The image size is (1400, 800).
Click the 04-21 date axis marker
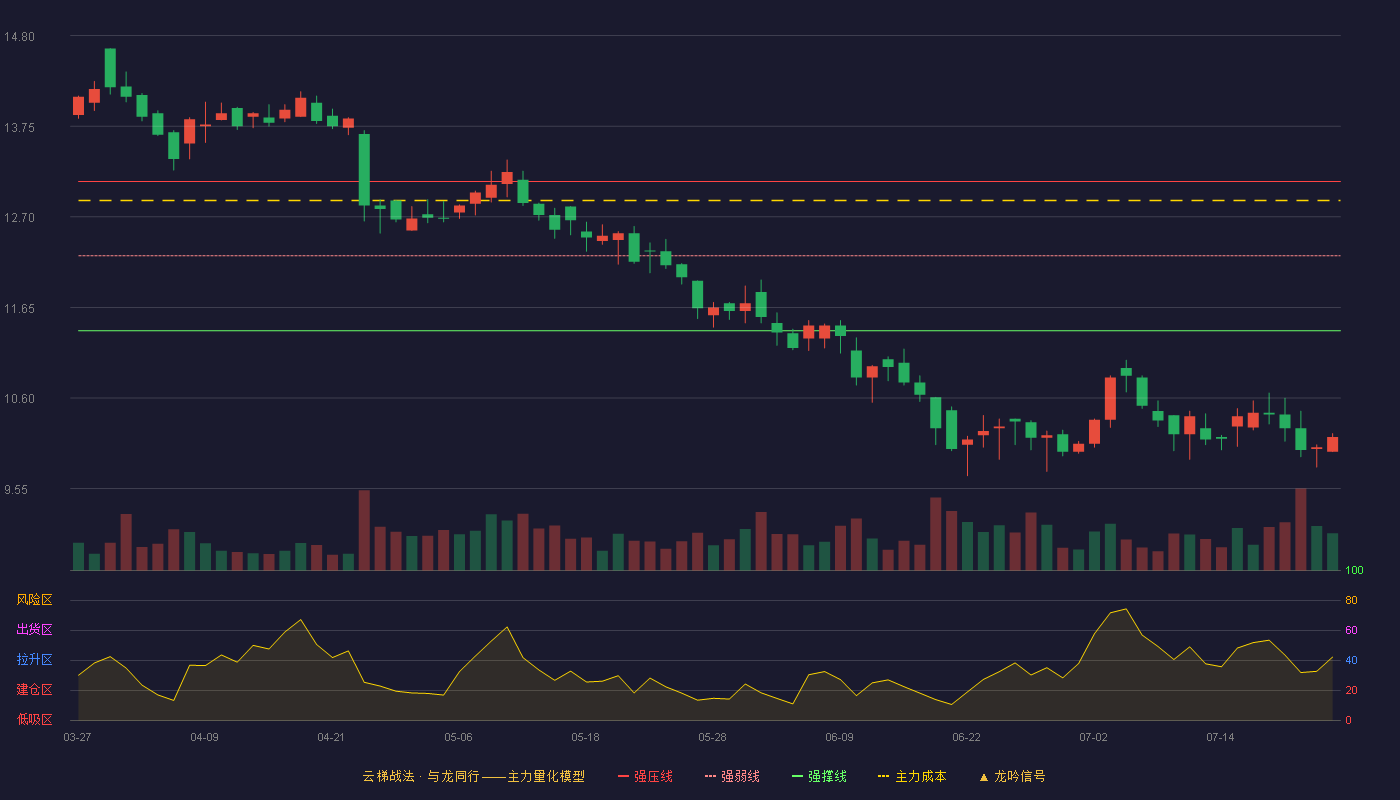[331, 737]
